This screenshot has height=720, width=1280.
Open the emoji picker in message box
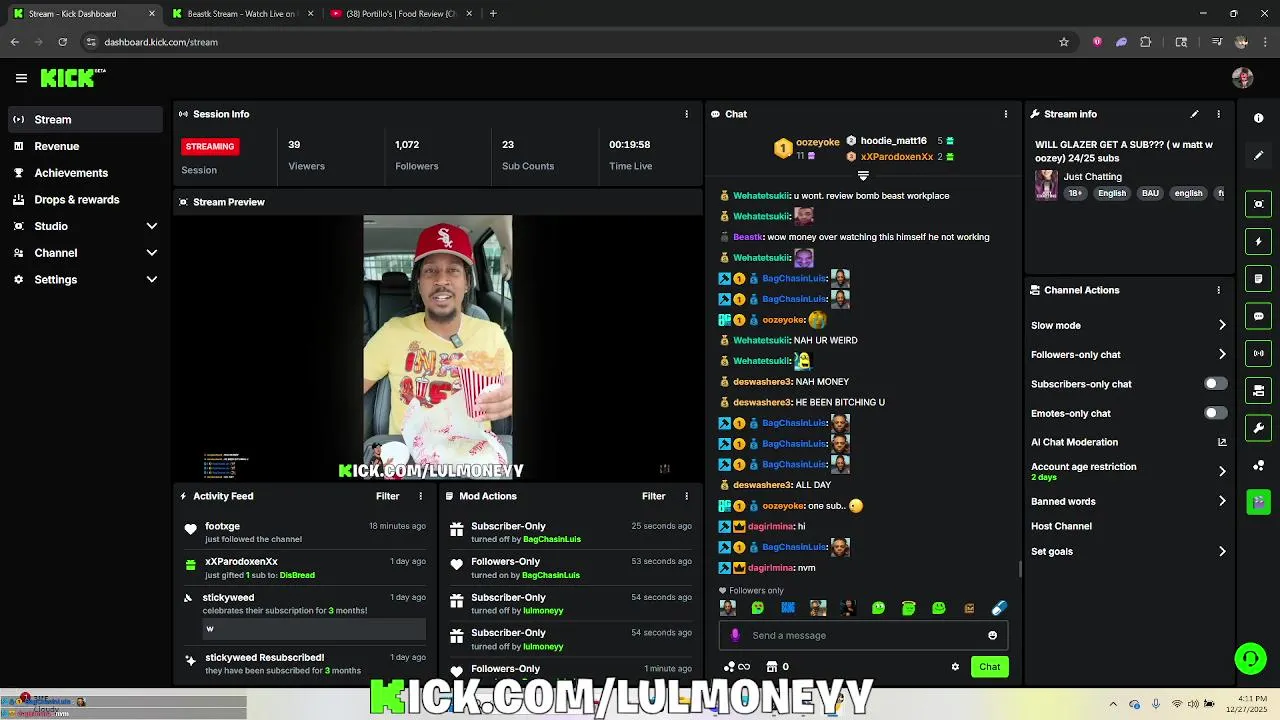point(992,635)
